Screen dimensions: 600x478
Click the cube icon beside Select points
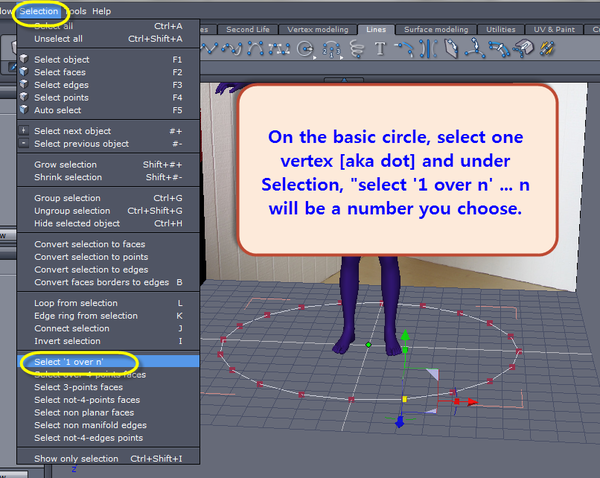[24, 97]
